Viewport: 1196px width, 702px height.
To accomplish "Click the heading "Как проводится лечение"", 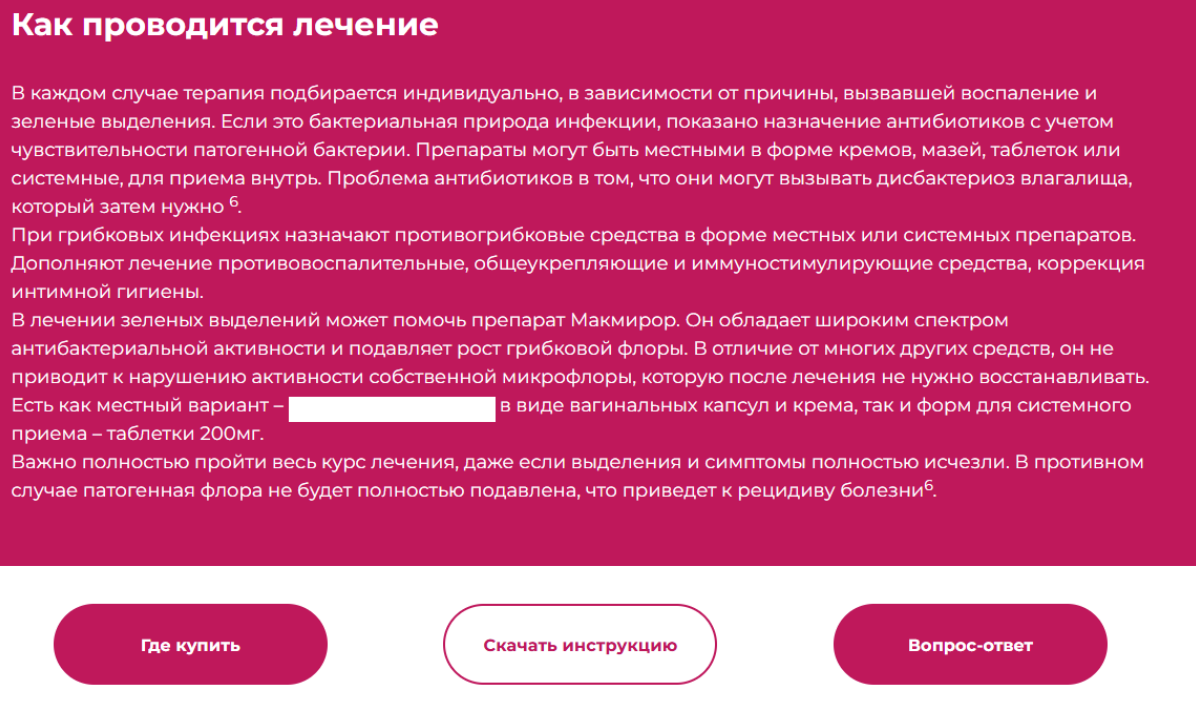I will [x=225, y=24].
